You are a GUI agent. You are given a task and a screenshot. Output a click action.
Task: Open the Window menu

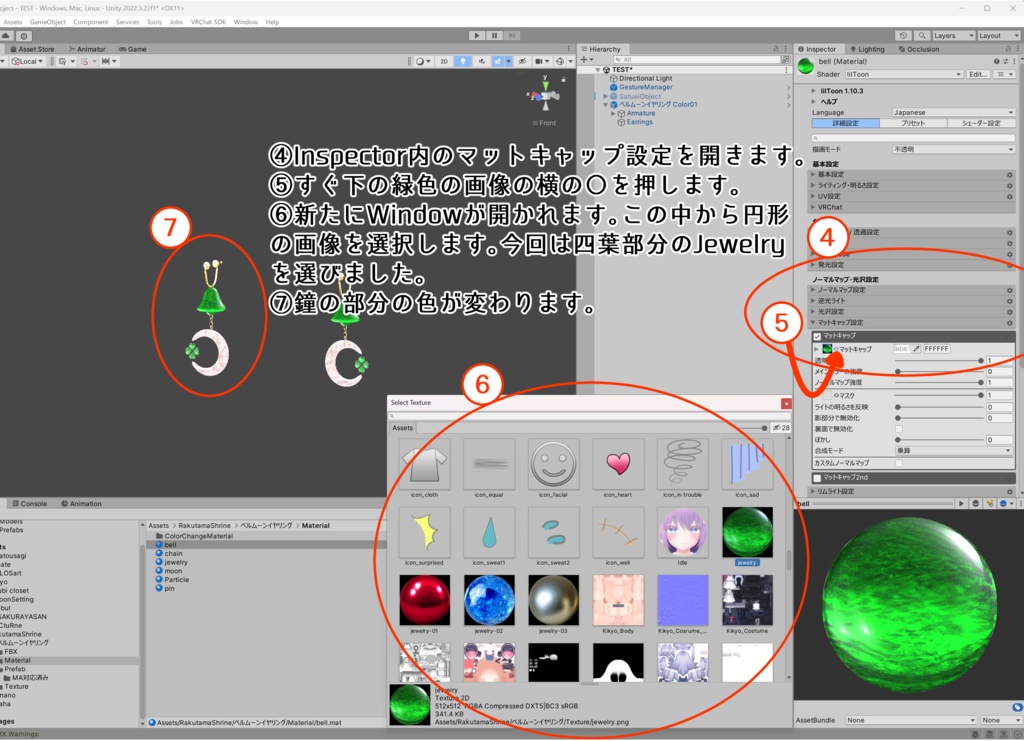(246, 22)
